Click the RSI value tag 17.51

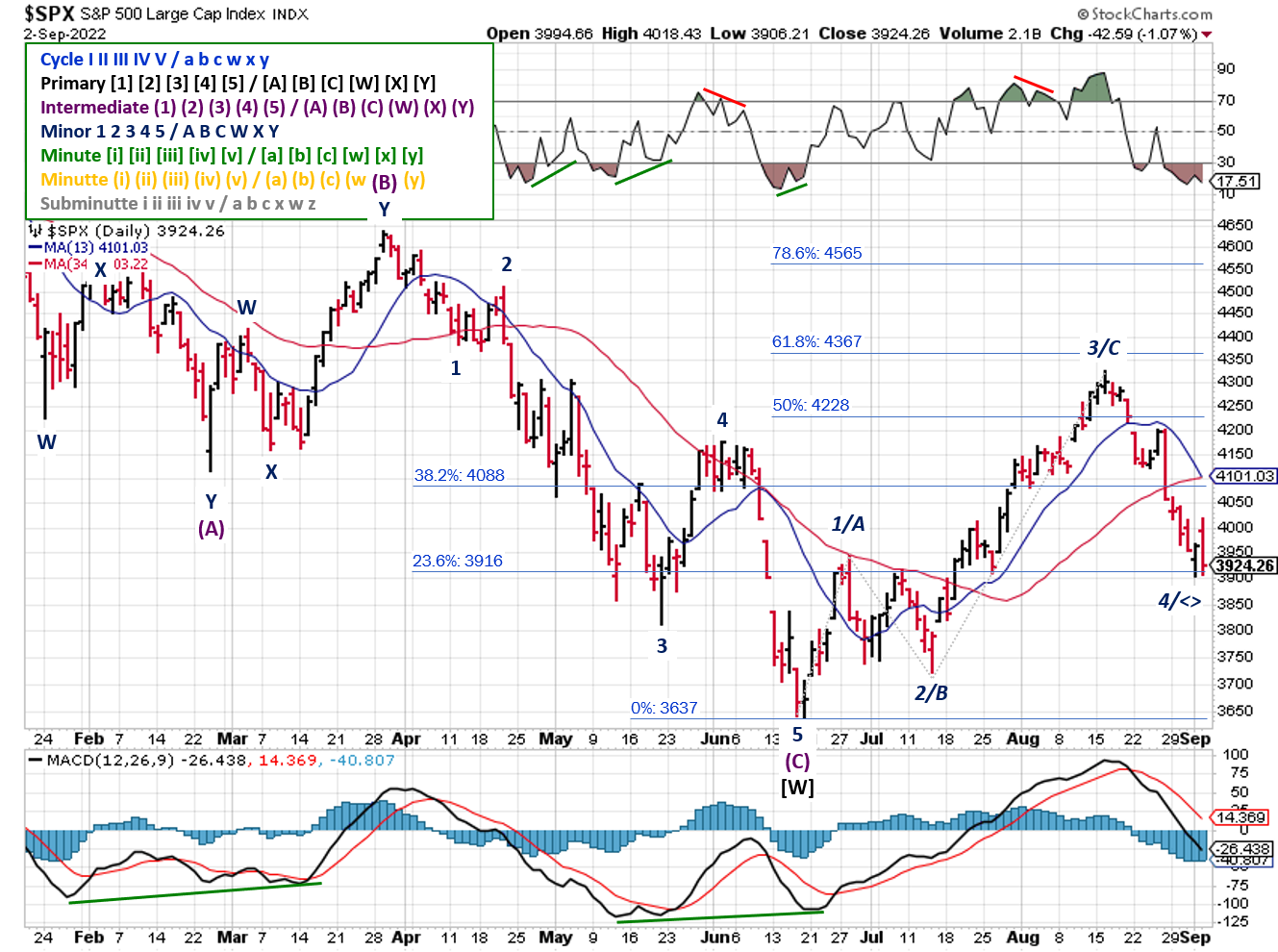1236,181
